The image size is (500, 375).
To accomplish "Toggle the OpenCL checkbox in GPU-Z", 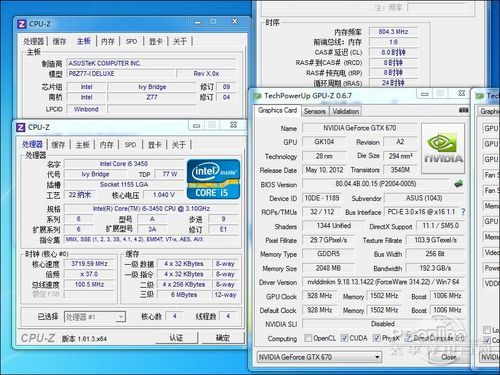I will pos(308,338).
